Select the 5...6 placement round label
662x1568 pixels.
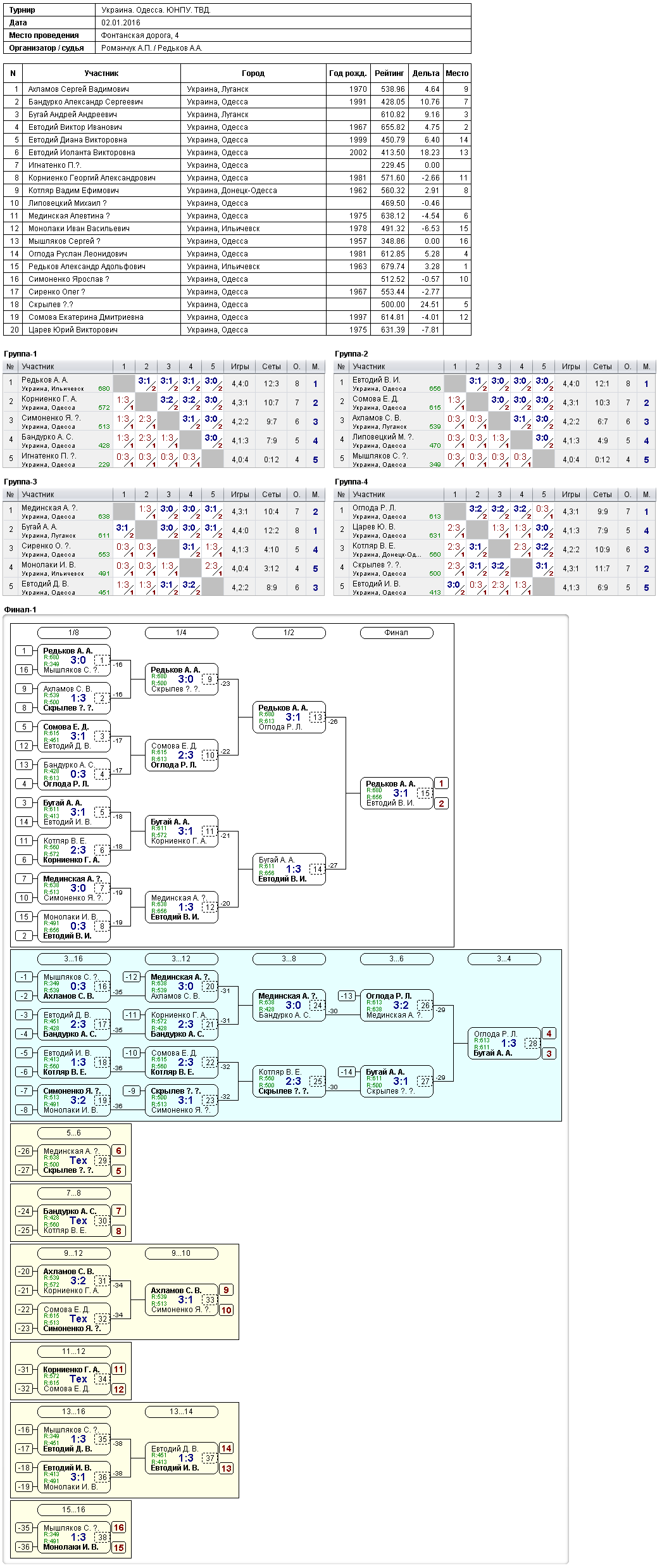coord(74,1133)
